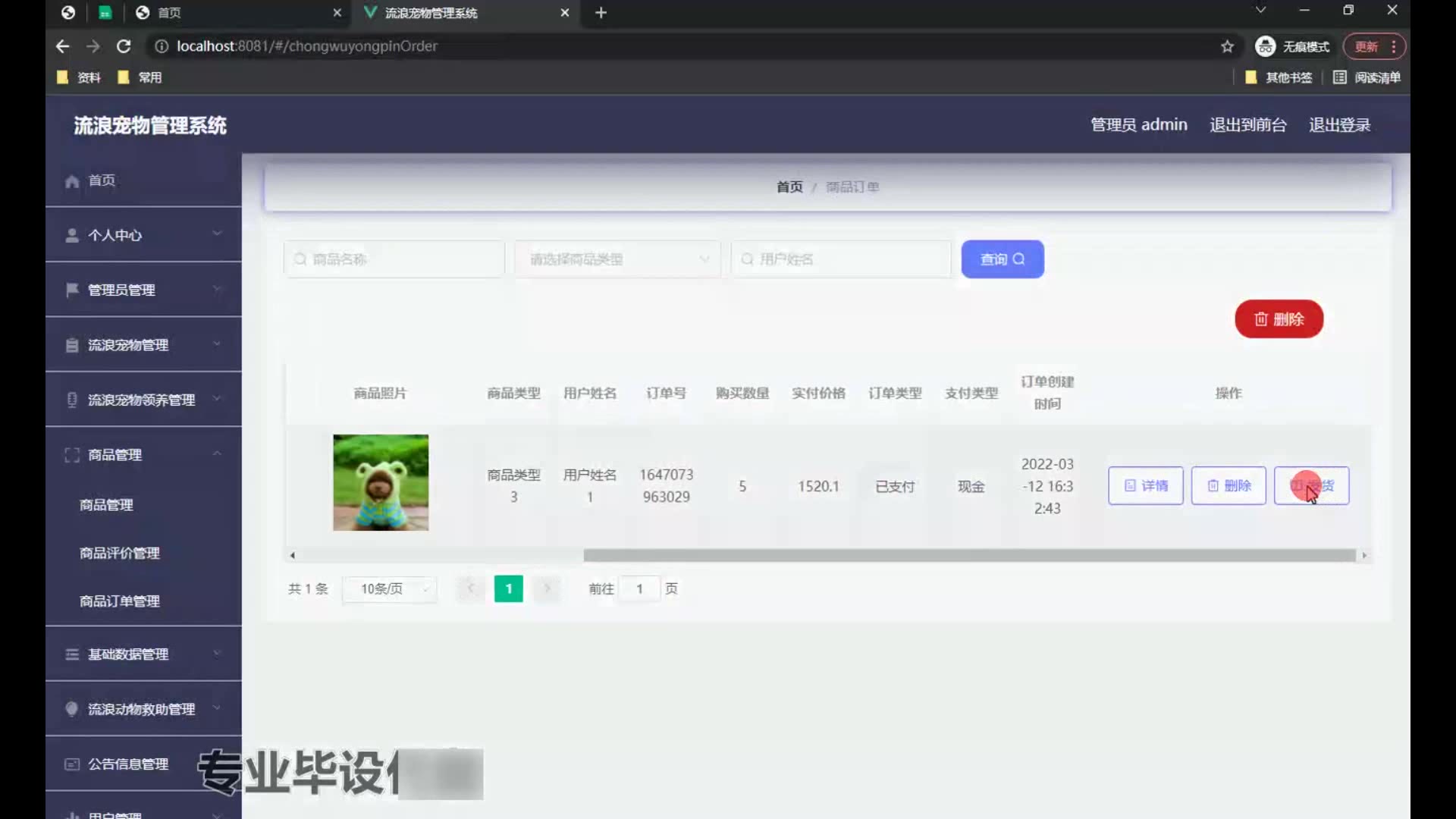Viewport: 1456px width, 819px height.
Task: Go to the previous results page
Action: (x=470, y=589)
